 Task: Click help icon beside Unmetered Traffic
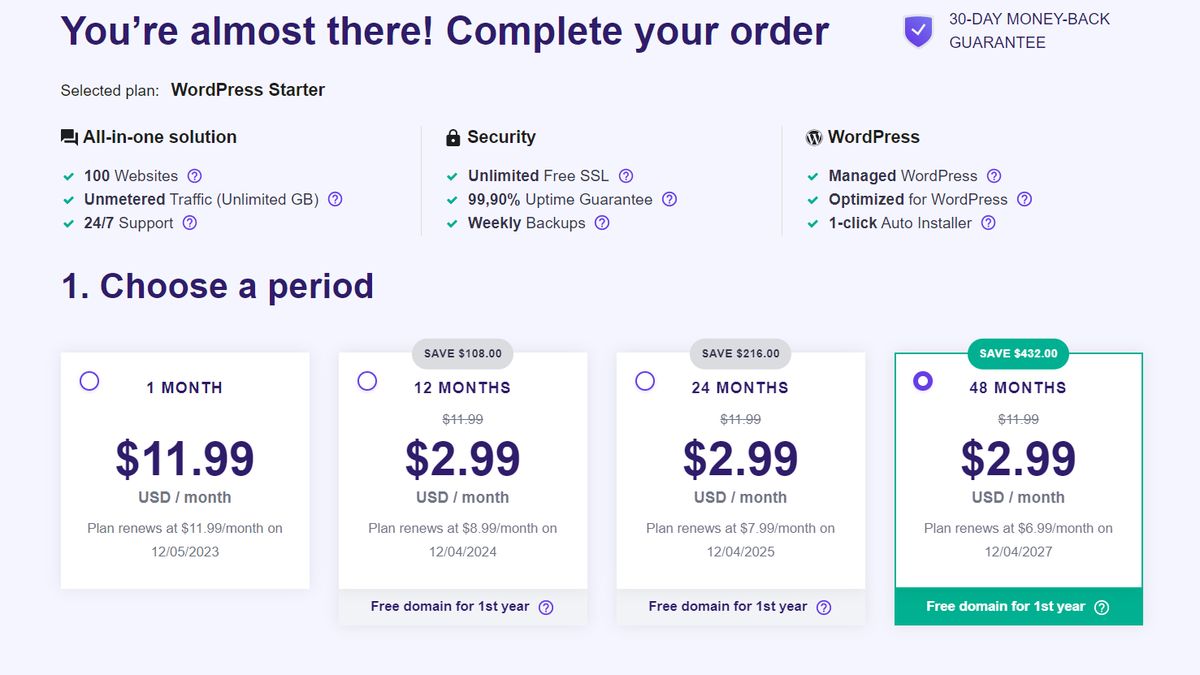tap(335, 199)
